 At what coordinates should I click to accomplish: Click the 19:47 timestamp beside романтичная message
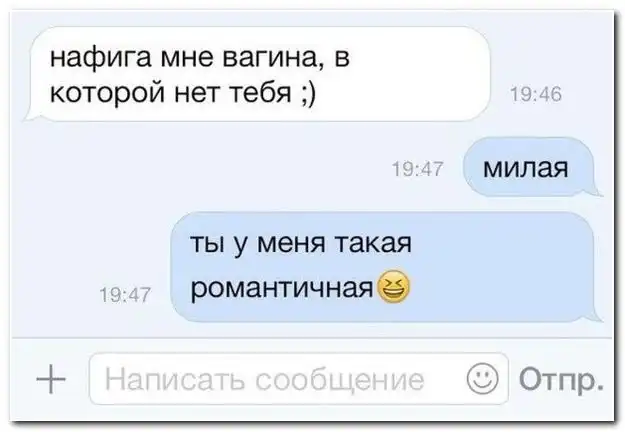[125, 295]
